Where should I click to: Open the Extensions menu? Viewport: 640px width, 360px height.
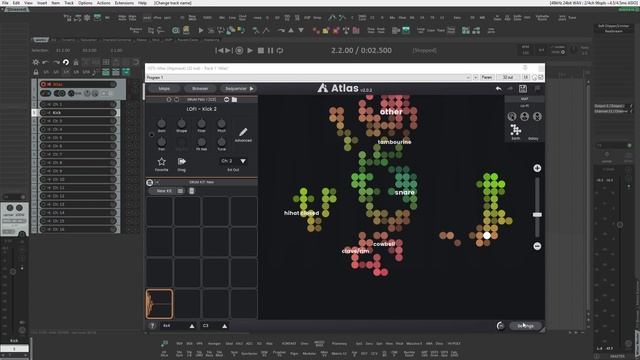point(124,3)
